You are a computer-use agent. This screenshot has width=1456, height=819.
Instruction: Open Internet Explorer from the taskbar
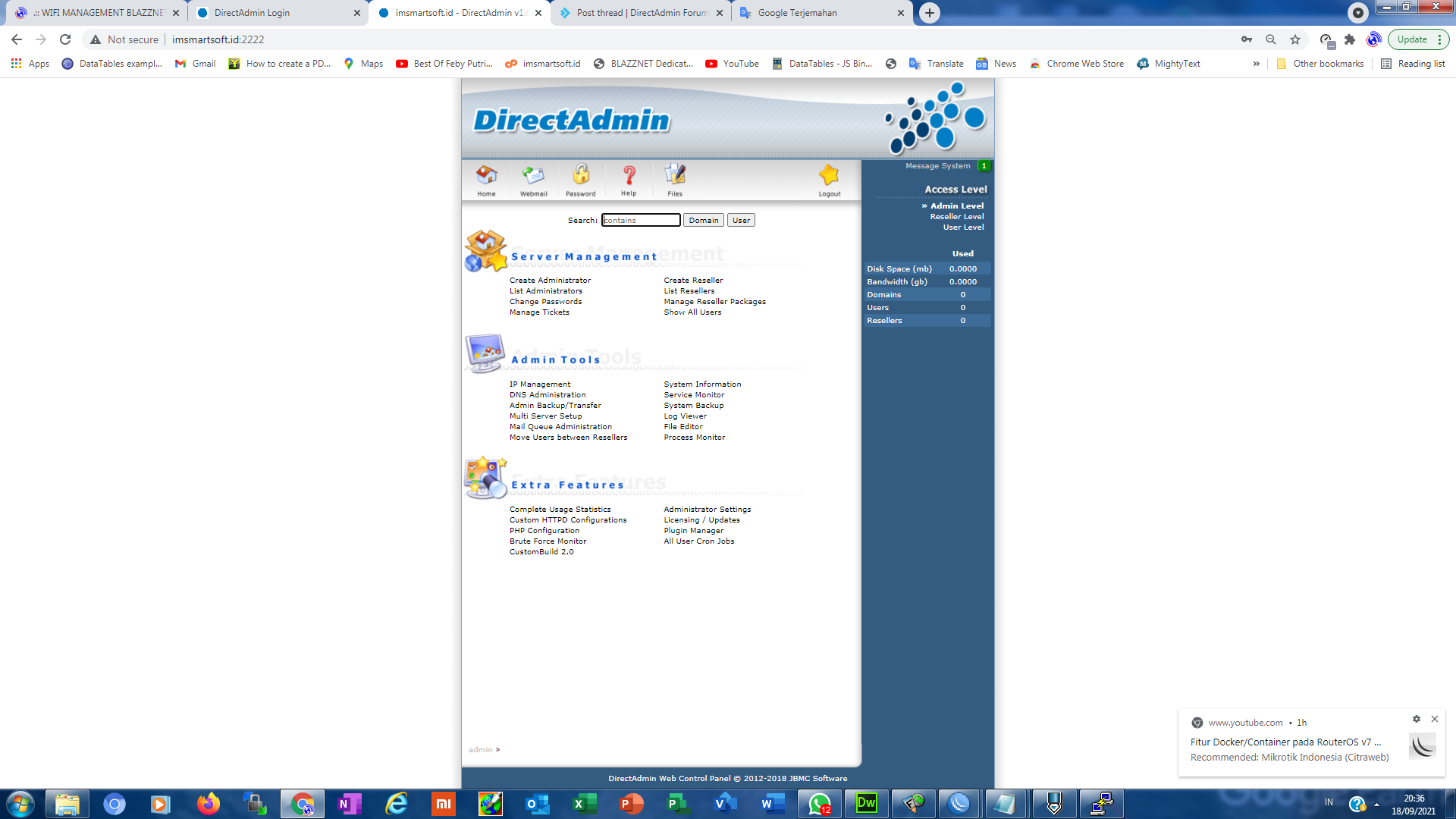coord(396,804)
